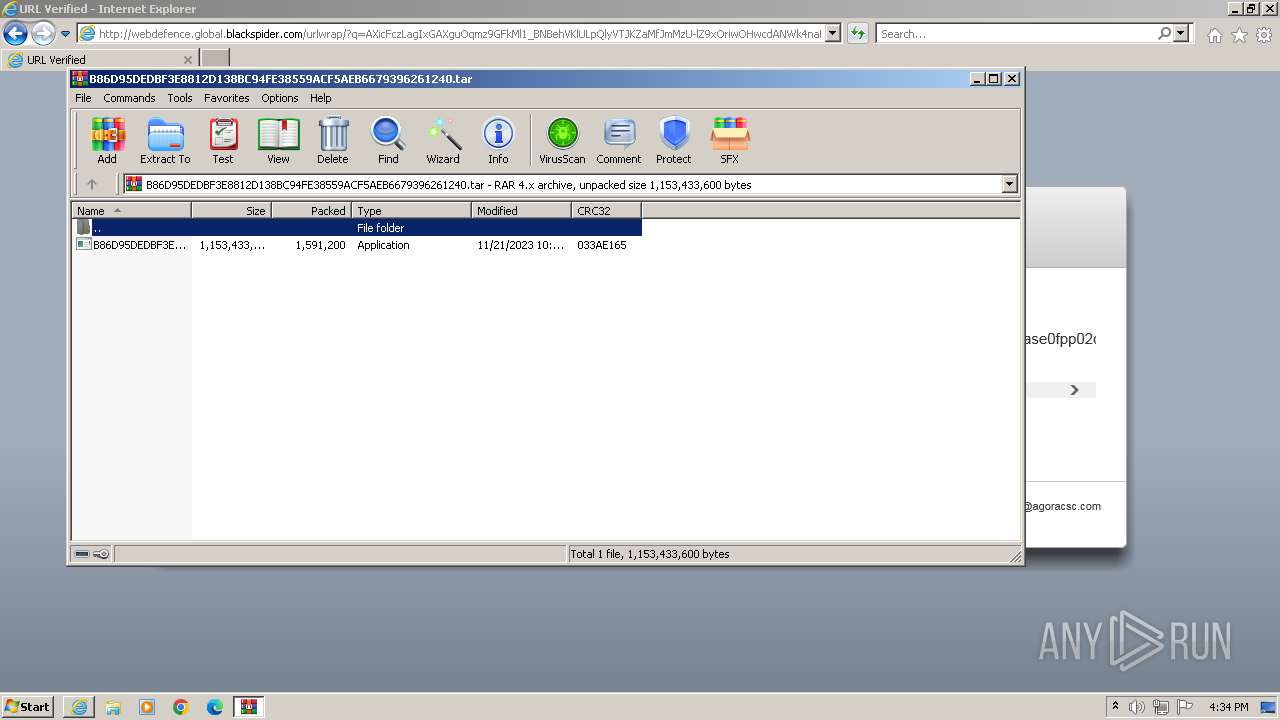
Task: Open the Windows Start menu
Action: [x=27, y=706]
